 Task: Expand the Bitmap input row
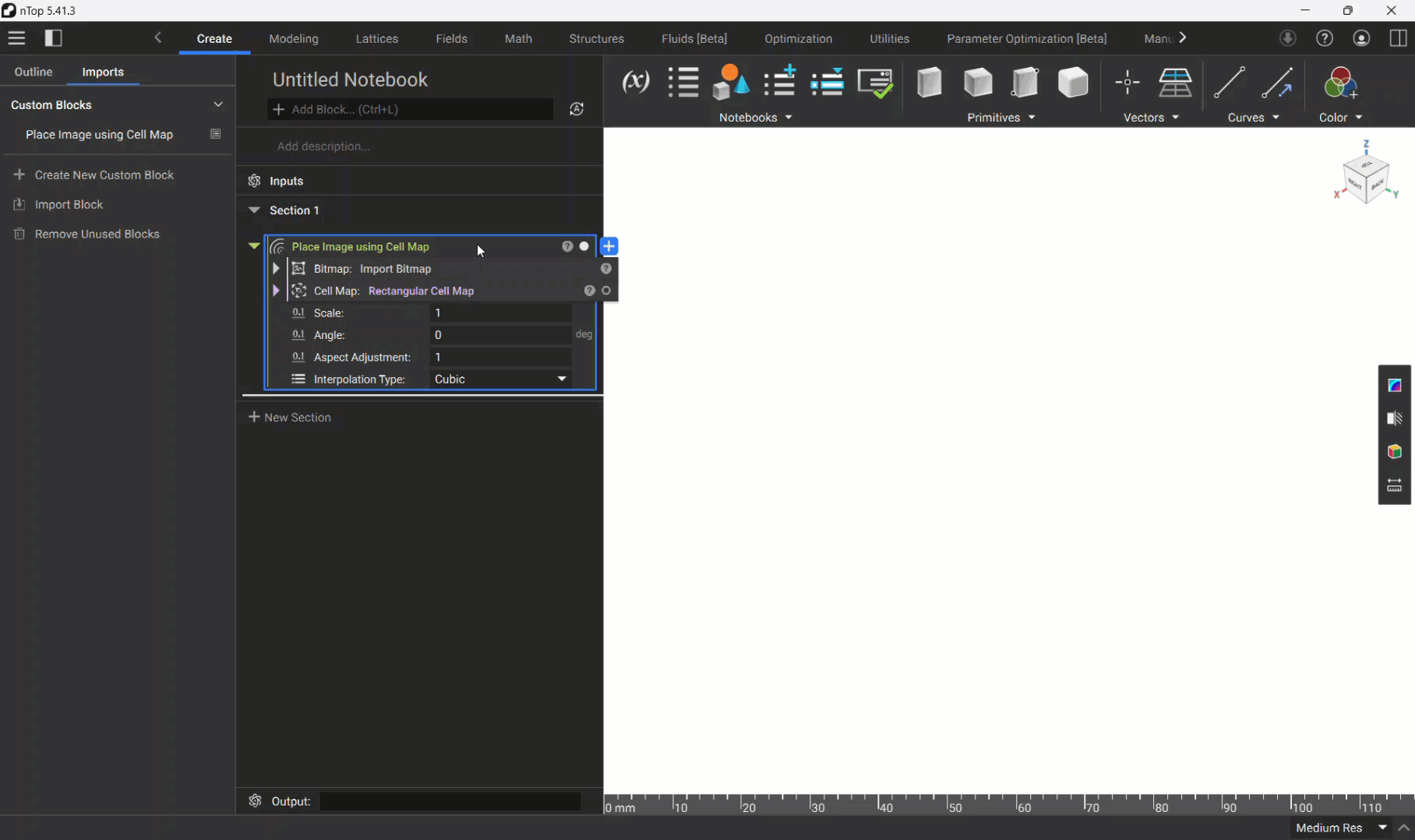pyautogui.click(x=276, y=269)
